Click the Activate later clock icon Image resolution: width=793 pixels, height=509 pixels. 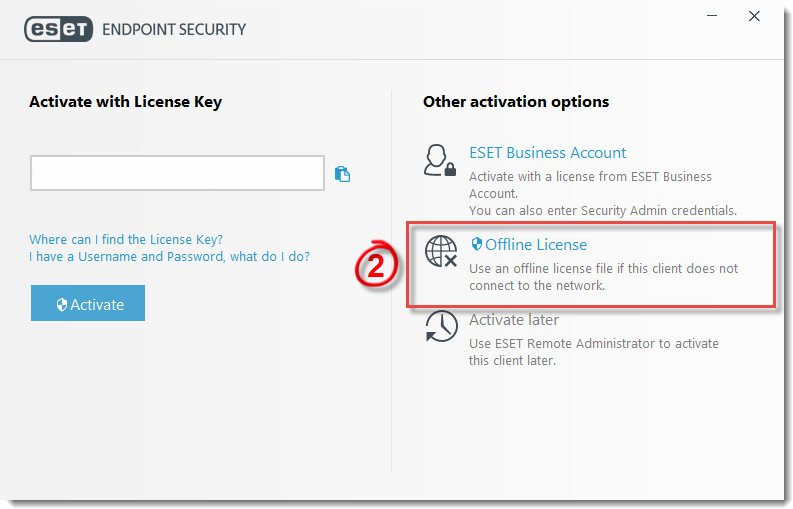(441, 326)
